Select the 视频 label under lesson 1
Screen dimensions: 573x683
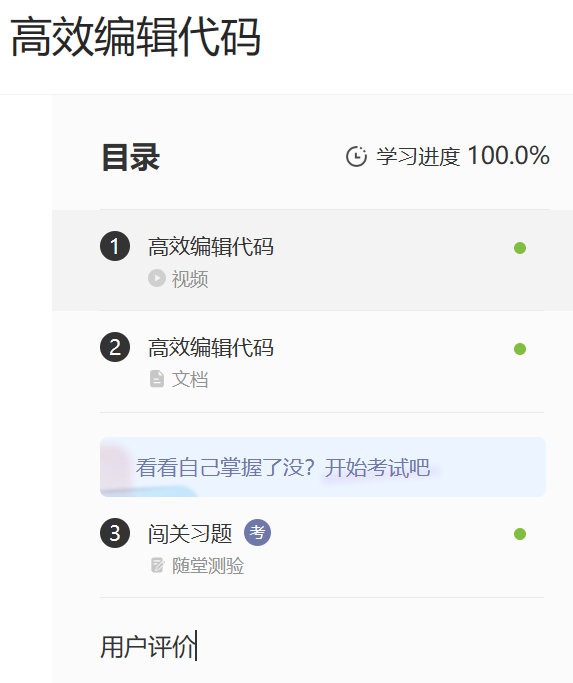(x=190, y=279)
